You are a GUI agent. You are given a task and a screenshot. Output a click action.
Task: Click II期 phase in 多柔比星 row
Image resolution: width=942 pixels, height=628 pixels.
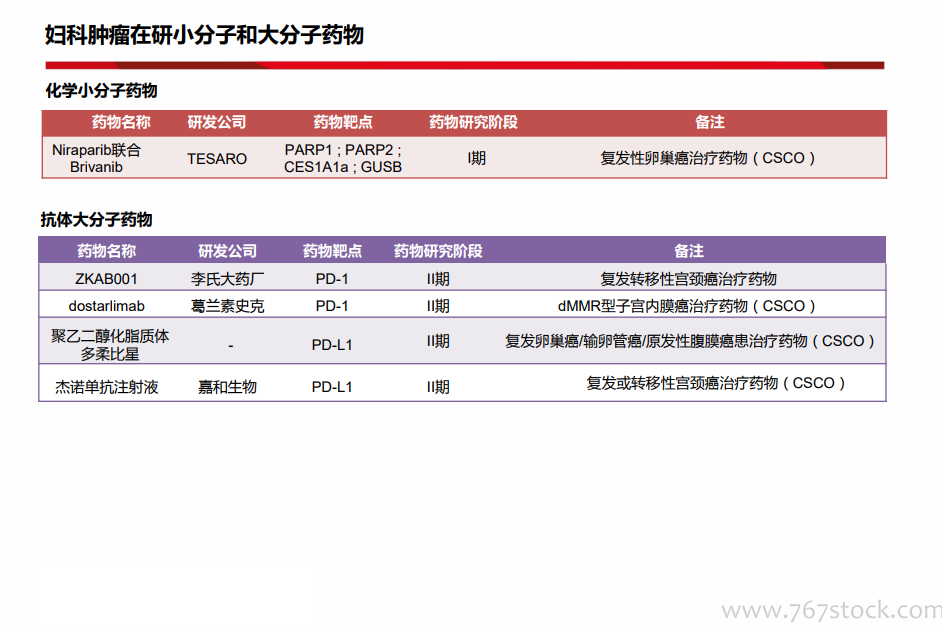(438, 341)
